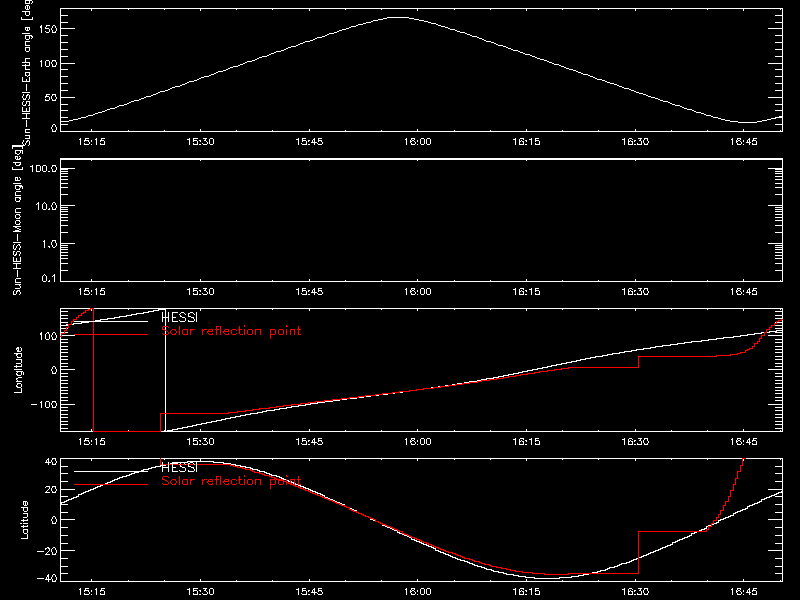
Task: Select red Solar reflection point legend in Longitude plot
Action: 232,331
